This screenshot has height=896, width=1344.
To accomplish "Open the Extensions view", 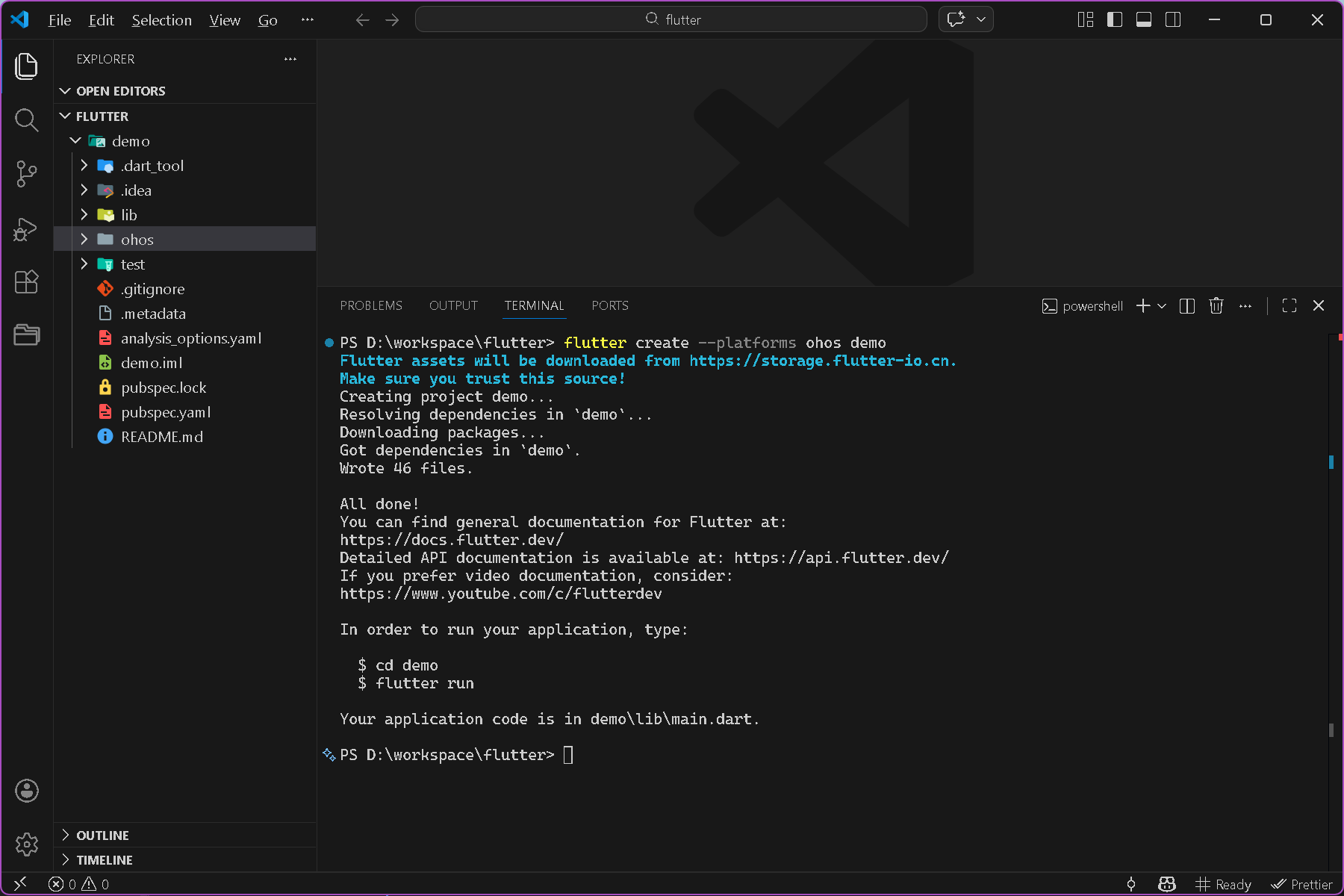I will 27,281.
